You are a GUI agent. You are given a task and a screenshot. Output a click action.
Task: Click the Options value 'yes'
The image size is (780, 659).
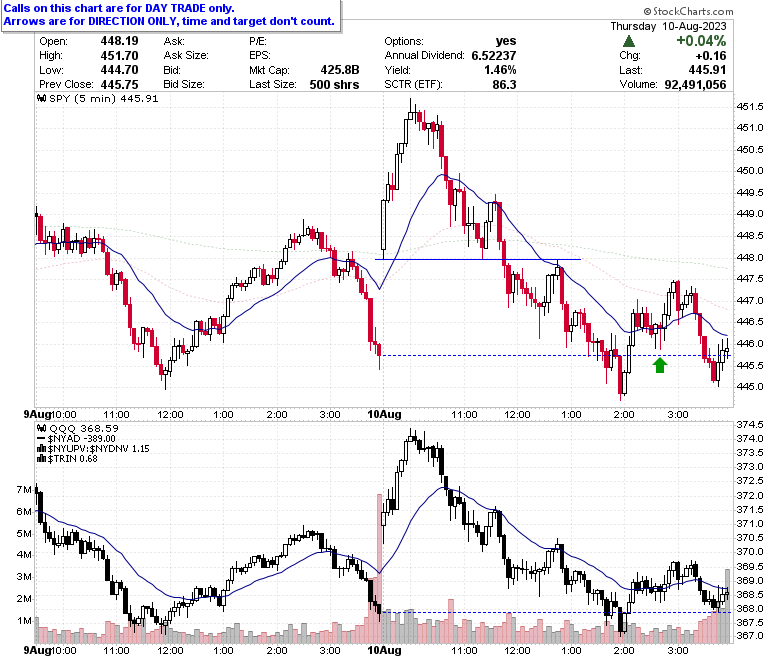click(506, 41)
